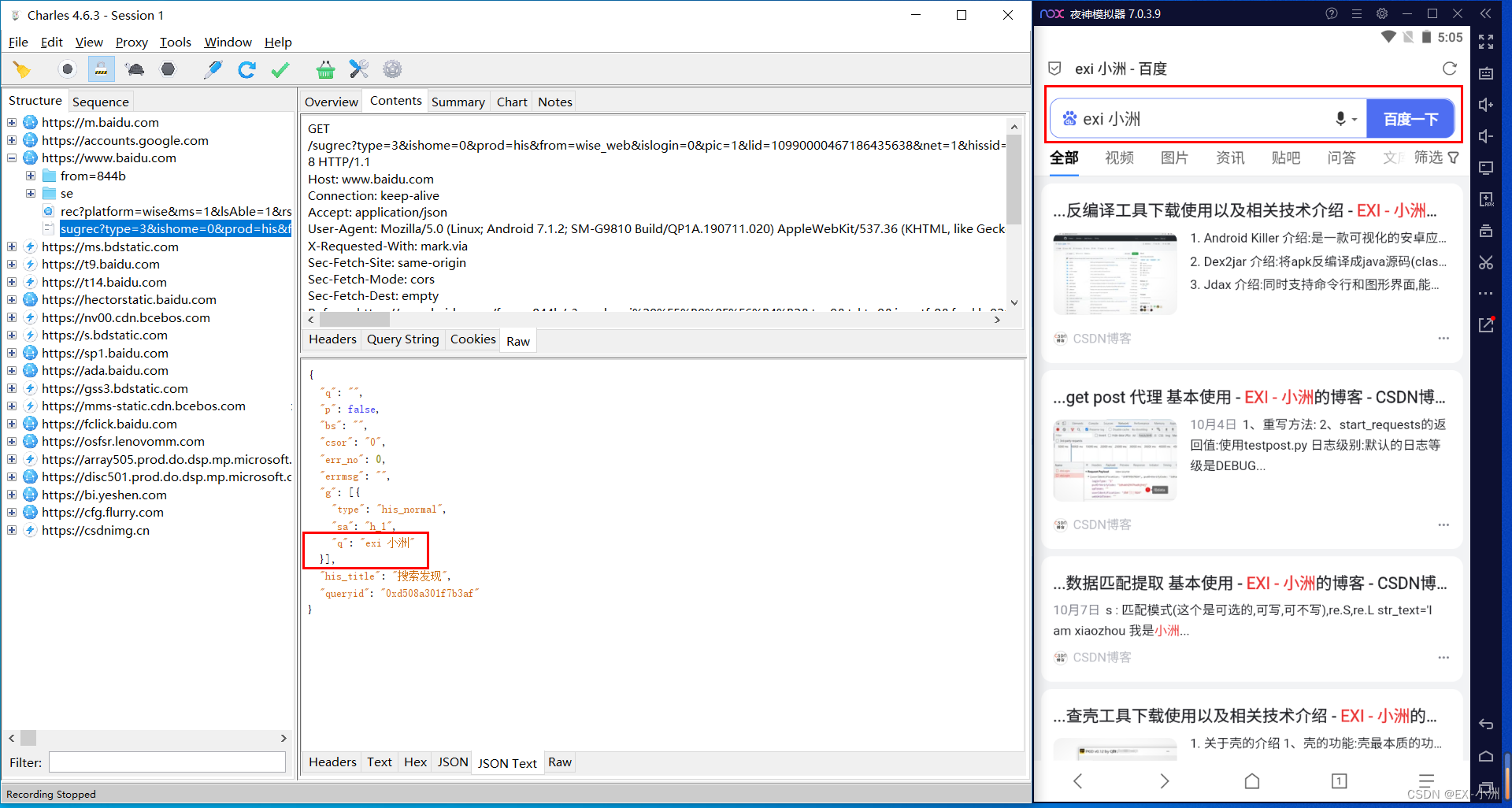1512x808 pixels.
Task: Select https://cfg.flurry.com host row
Action: (102, 513)
